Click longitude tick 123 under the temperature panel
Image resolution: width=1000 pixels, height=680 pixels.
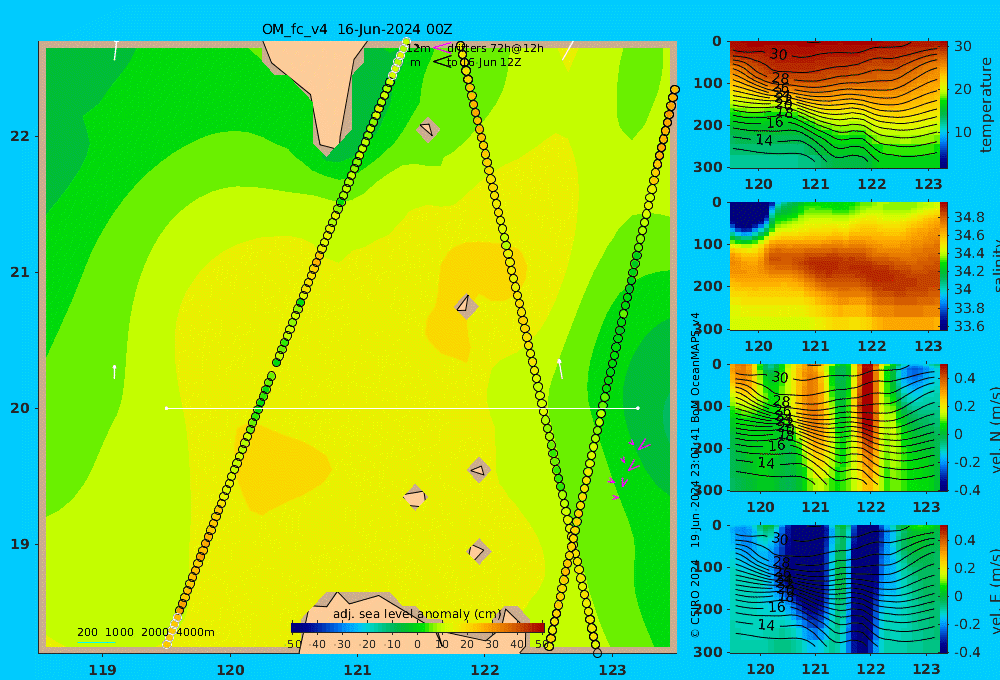[928, 184]
